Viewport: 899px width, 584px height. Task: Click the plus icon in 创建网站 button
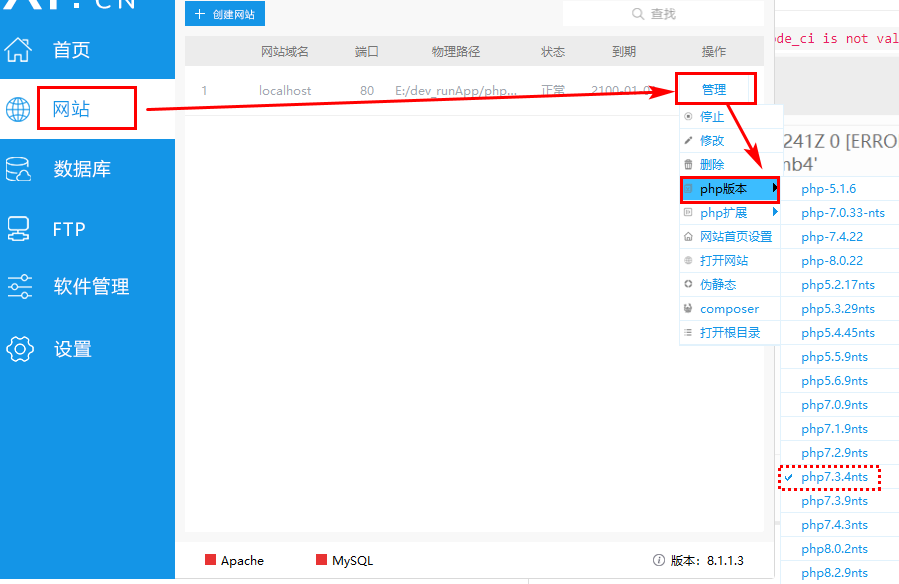pyautogui.click(x=200, y=14)
